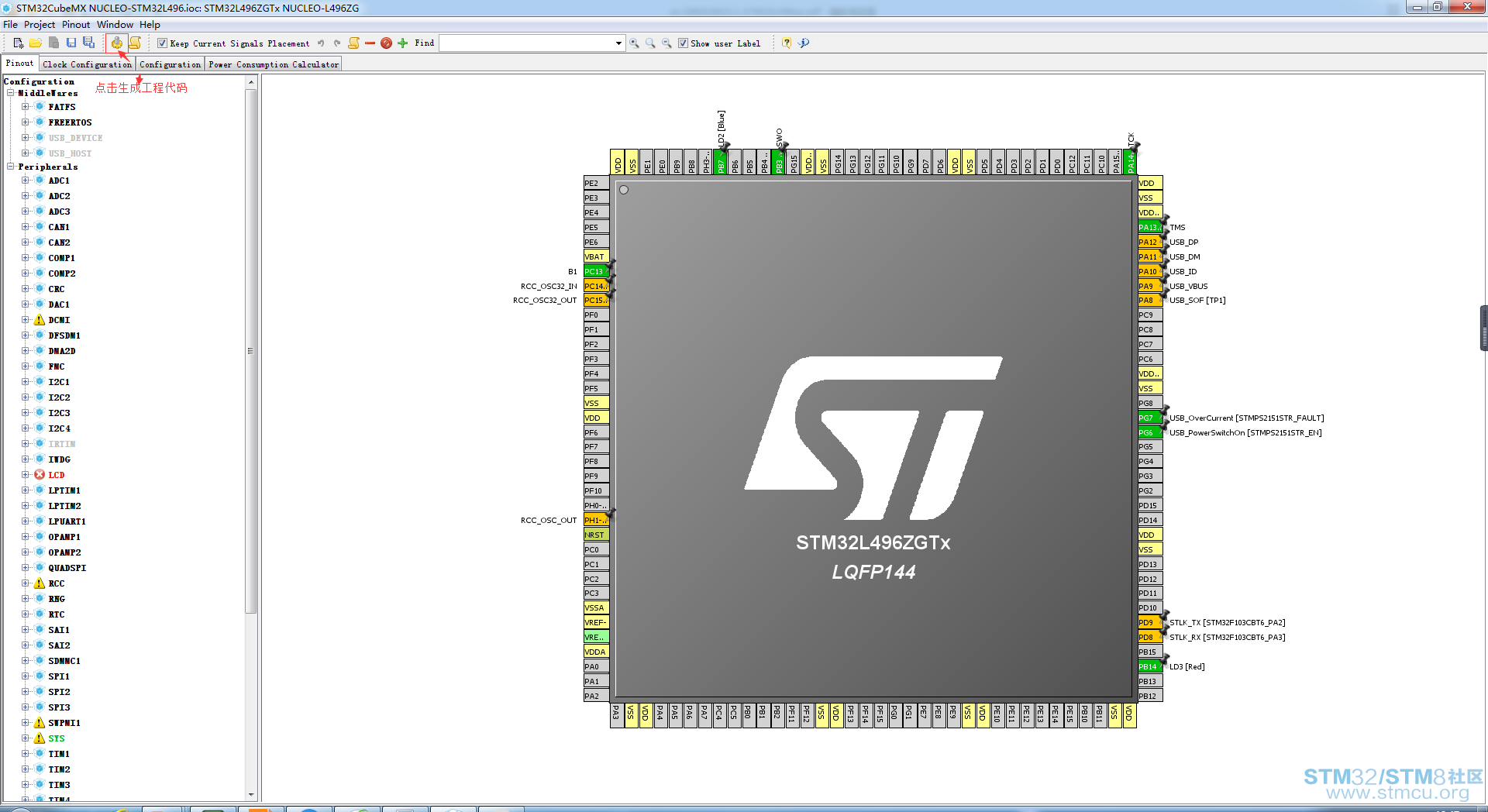
Task: Click the ADC1 cube icon
Action: click(x=40, y=181)
